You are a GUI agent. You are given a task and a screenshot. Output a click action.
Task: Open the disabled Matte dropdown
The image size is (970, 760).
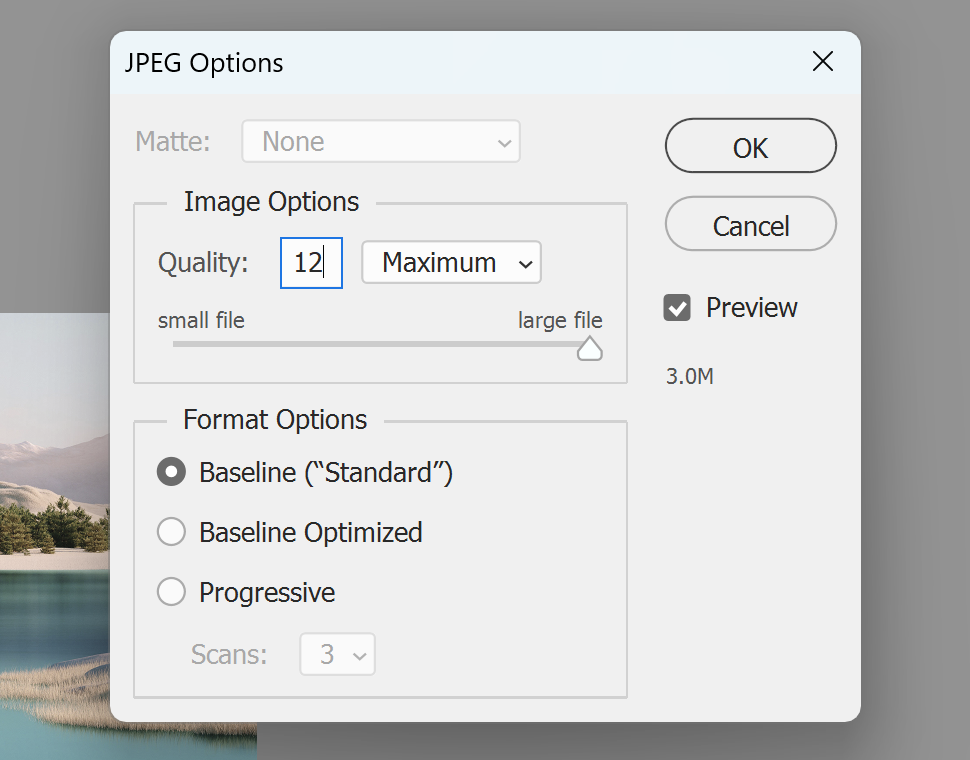[x=381, y=142]
